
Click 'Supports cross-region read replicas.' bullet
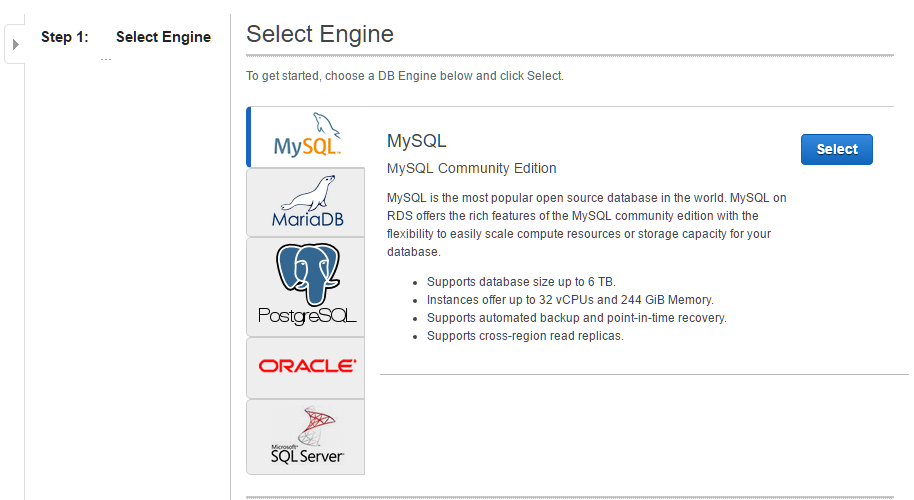(525, 336)
